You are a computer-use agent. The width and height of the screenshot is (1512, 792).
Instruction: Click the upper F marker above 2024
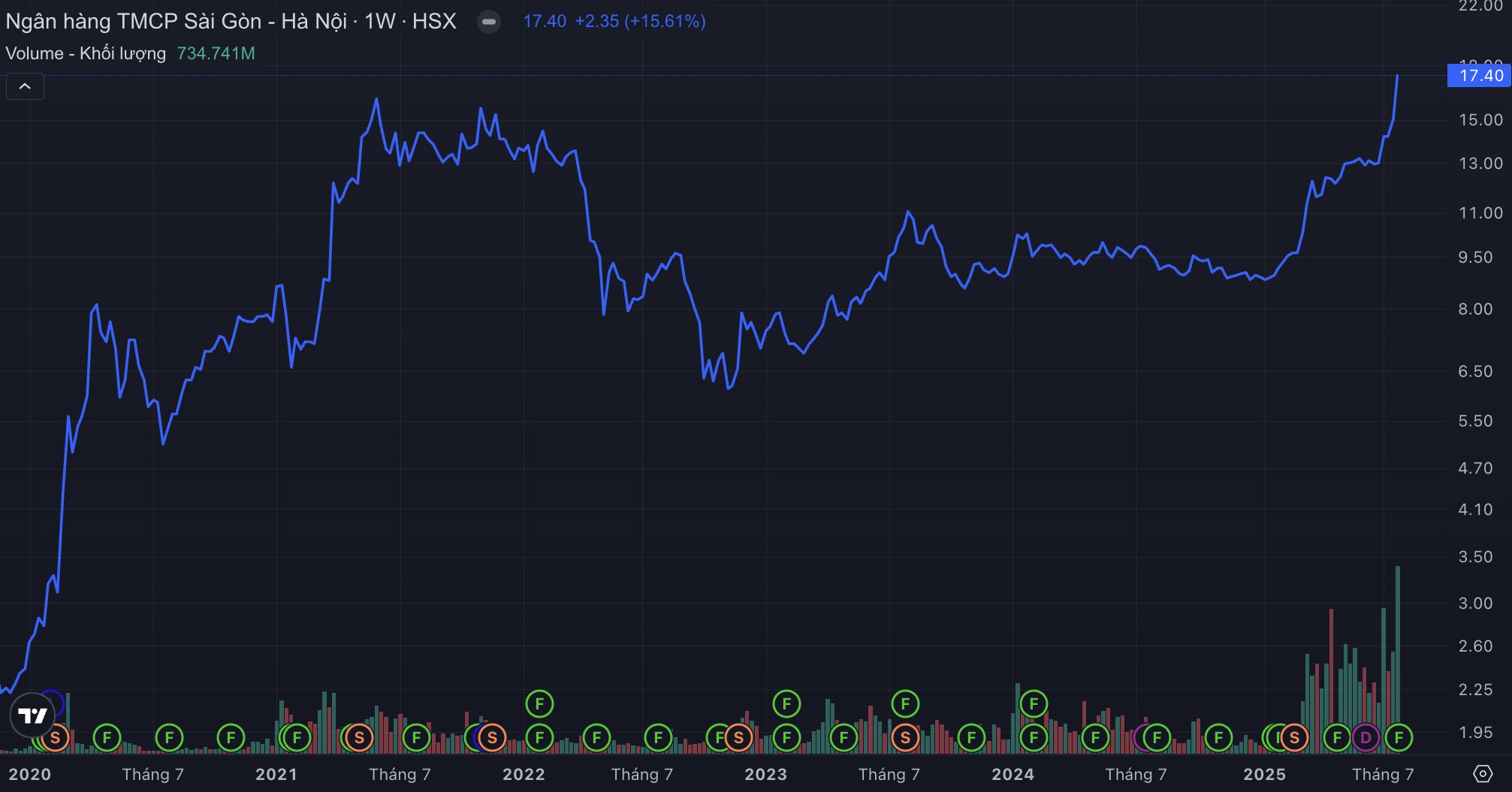pos(1034,704)
